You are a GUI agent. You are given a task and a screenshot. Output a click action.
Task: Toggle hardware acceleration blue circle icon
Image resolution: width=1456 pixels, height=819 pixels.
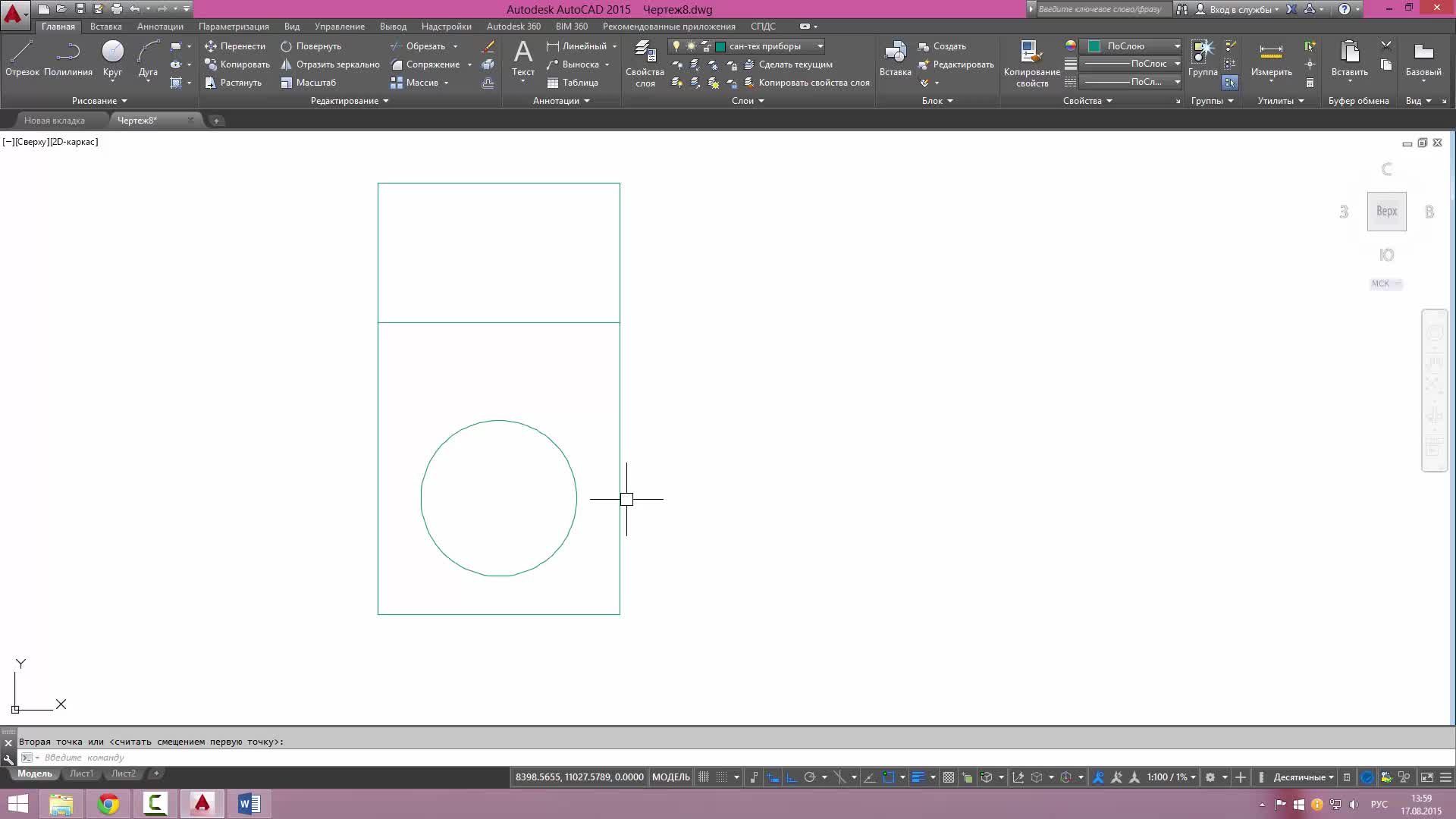point(1367,777)
